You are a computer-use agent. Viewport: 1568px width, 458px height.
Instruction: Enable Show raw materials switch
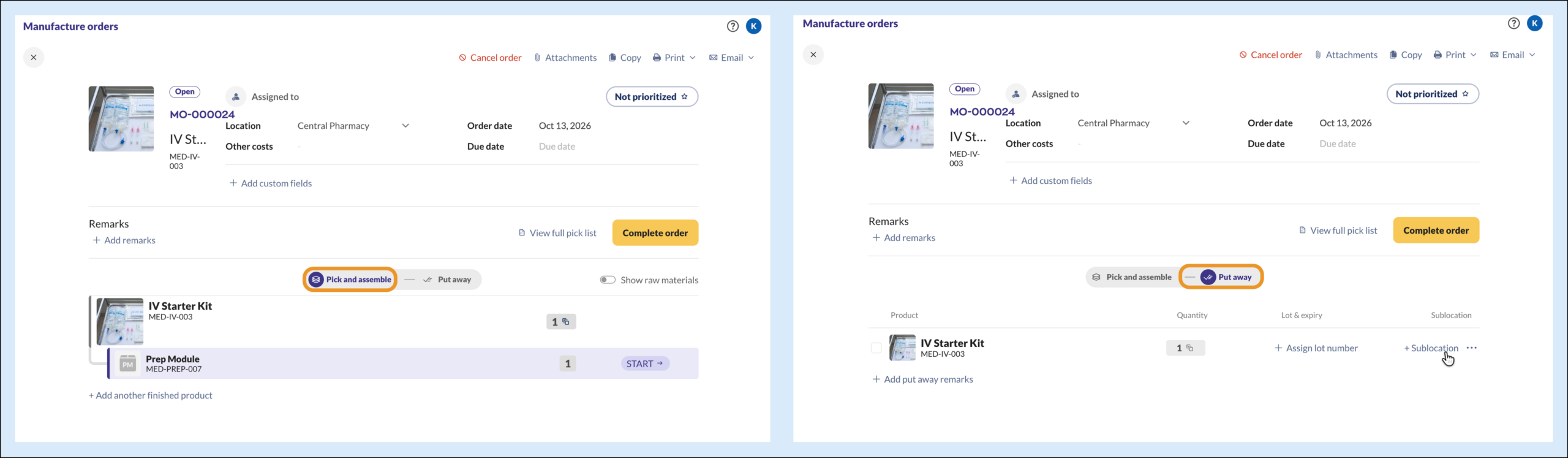(608, 280)
